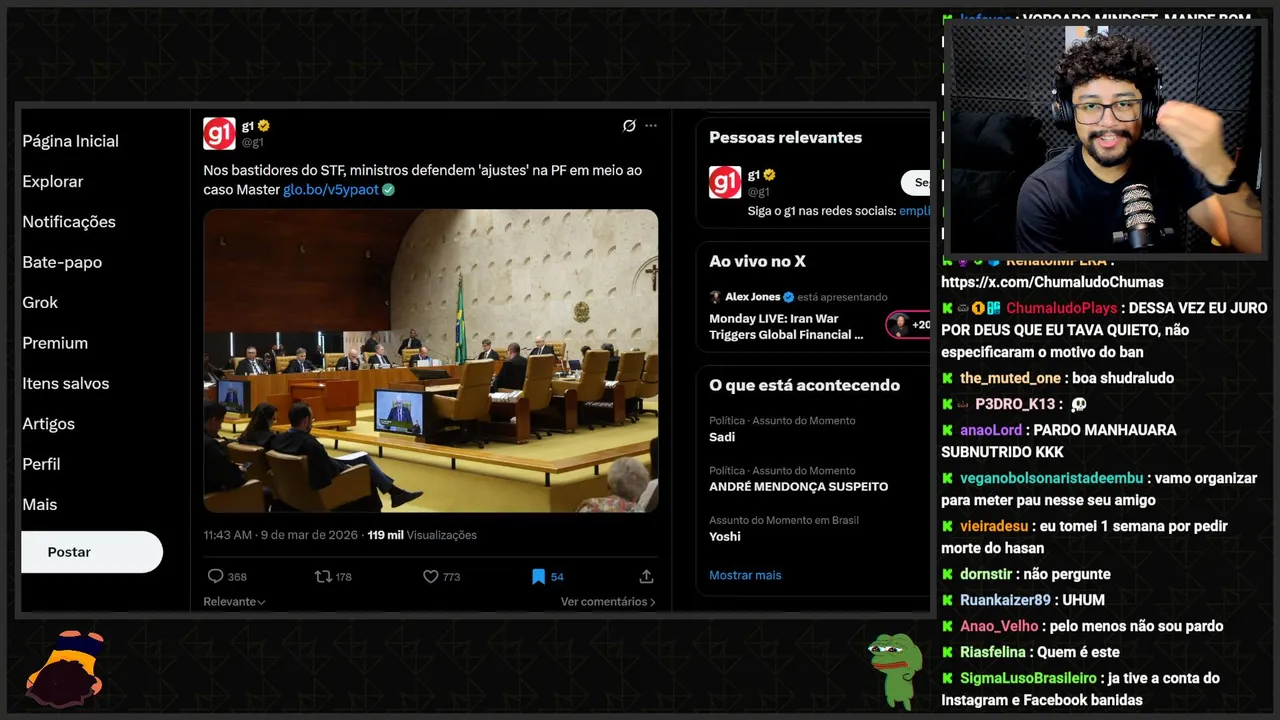Click Alex Jones blue verified badge
This screenshot has width=1280, height=720.
(788, 297)
